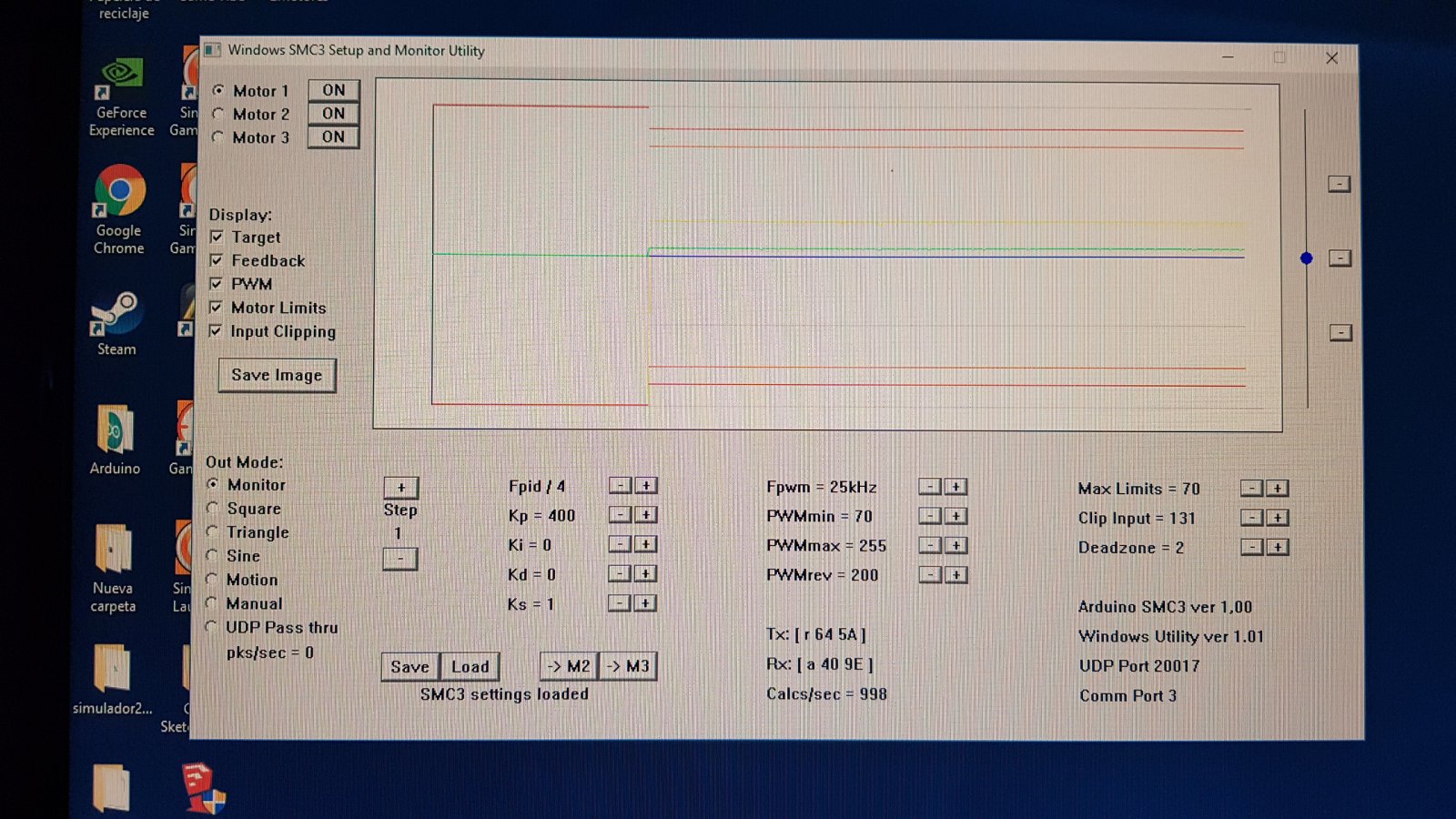This screenshot has height=819, width=1456.
Task: Decrease Fpwm with the minus button
Action: (x=930, y=487)
